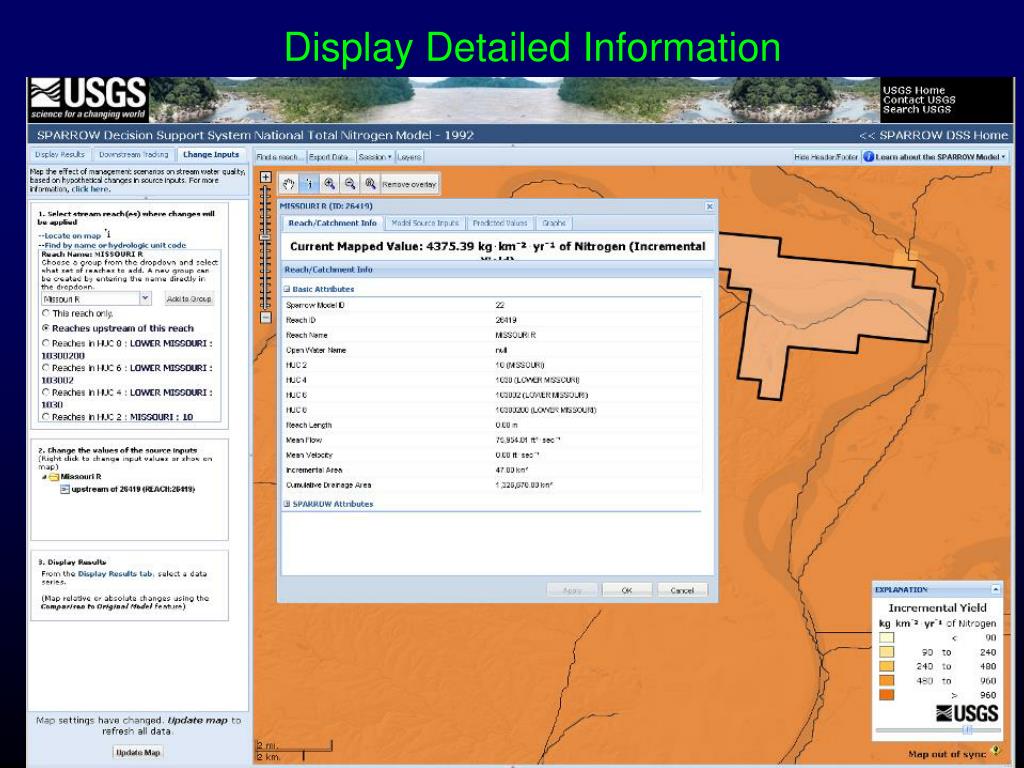1024x768 pixels.
Task: Click the legend opacity slider handle
Action: point(968,730)
